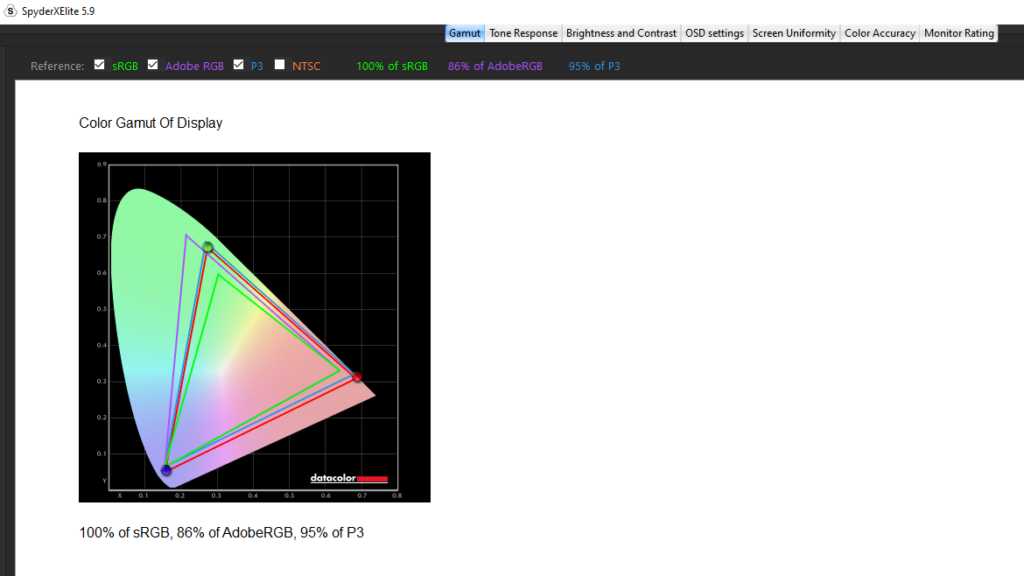The width and height of the screenshot is (1024, 576).
Task: Click the "Color Gamut Of Display" heading
Action: 151,123
